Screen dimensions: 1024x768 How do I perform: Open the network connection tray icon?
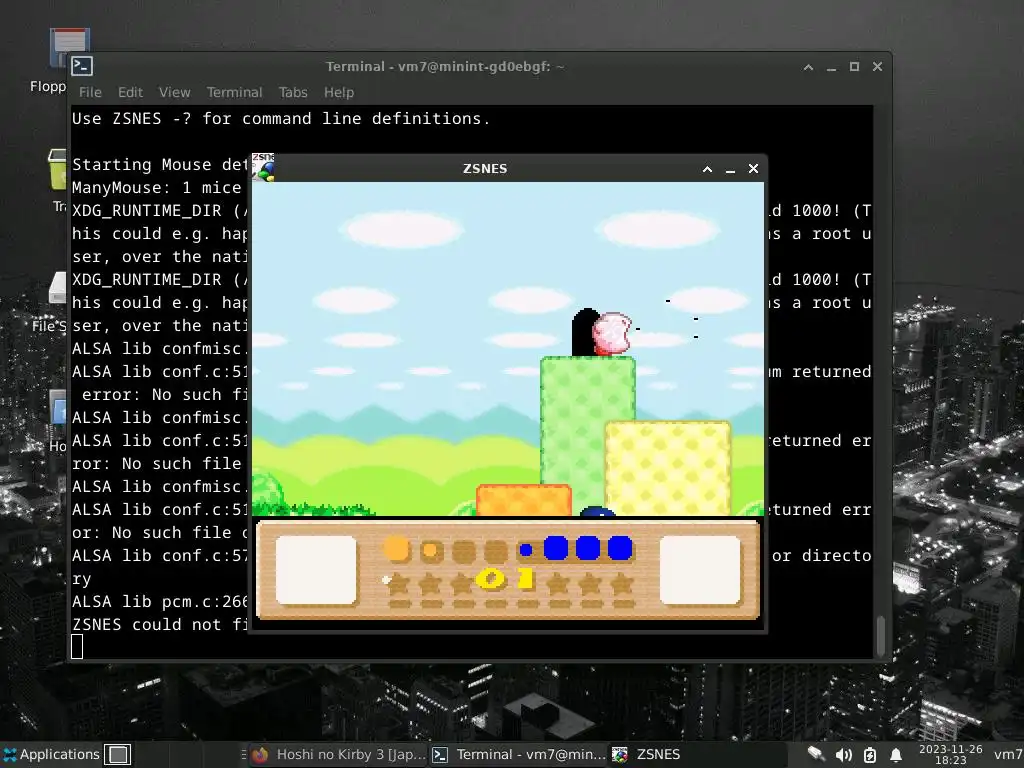[816, 754]
